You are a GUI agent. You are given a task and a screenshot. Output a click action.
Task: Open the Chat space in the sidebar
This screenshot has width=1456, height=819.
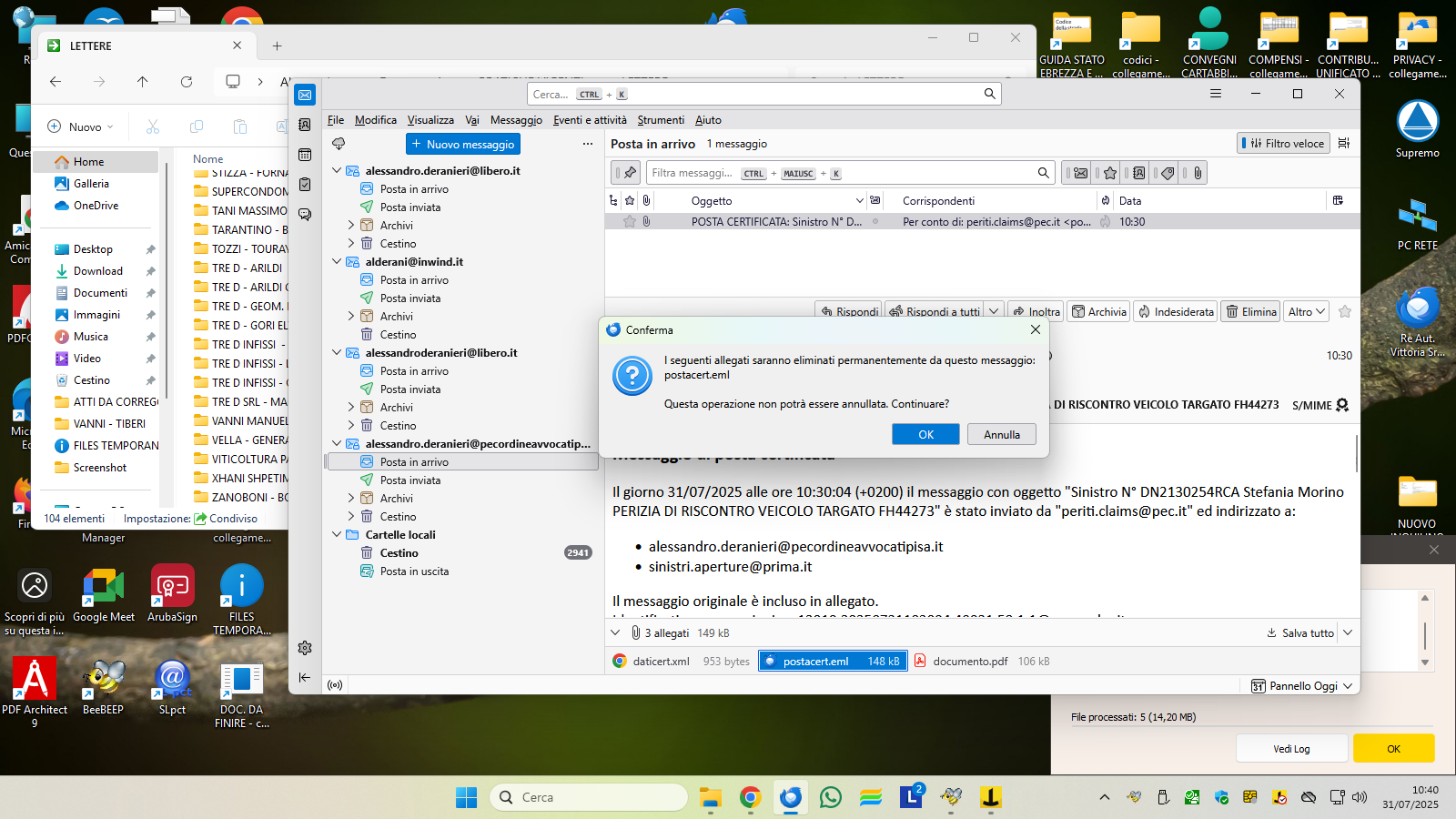coord(305,215)
